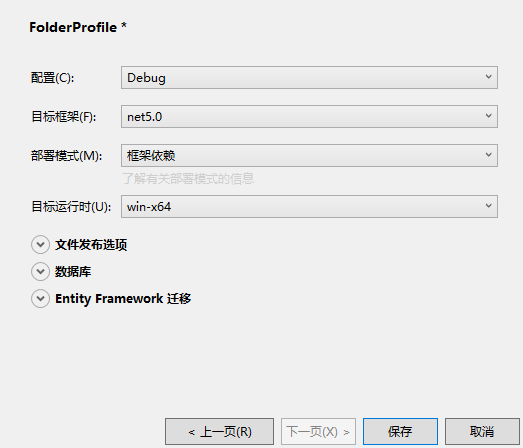523x448 pixels.
Task: Click the arrow on the net5.0 combo box
Action: pyautogui.click(x=488, y=116)
